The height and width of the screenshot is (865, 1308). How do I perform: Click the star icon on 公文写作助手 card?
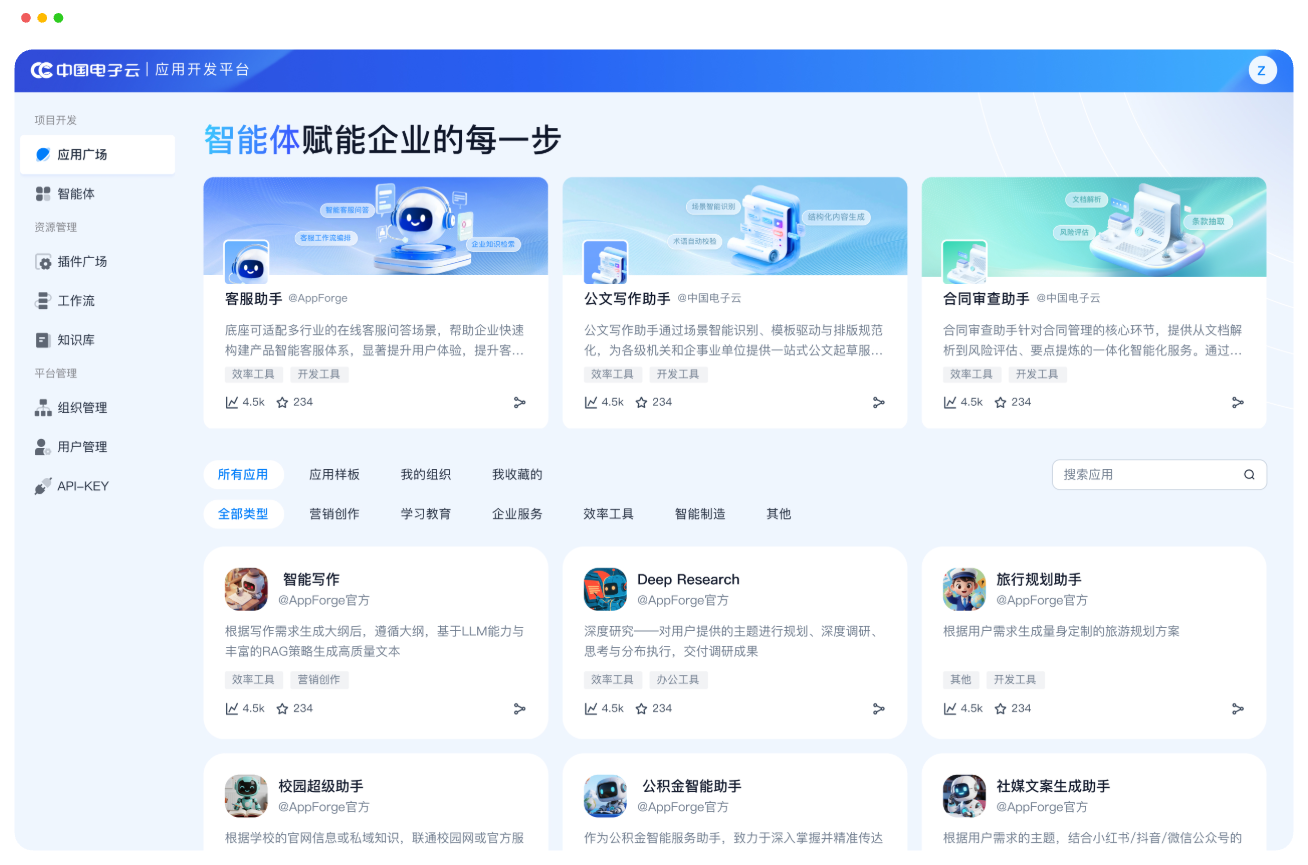[x=641, y=402]
